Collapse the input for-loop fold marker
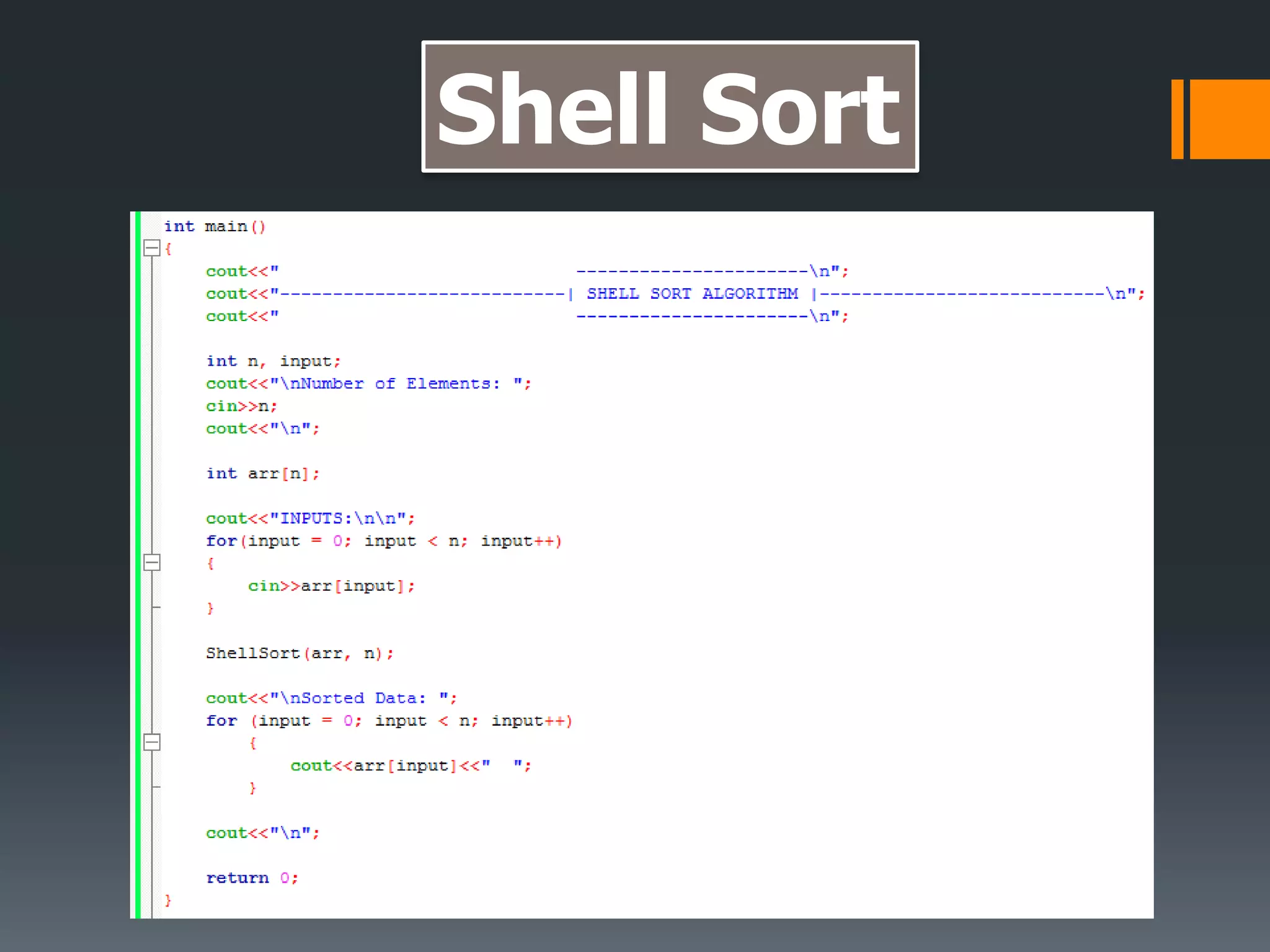 pos(152,563)
